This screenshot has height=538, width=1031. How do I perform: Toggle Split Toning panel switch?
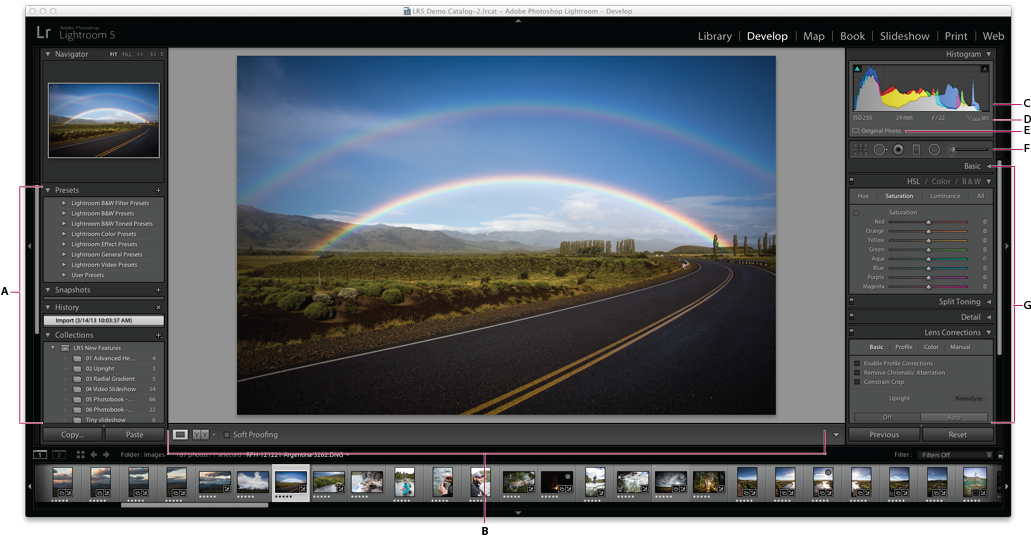click(x=851, y=301)
